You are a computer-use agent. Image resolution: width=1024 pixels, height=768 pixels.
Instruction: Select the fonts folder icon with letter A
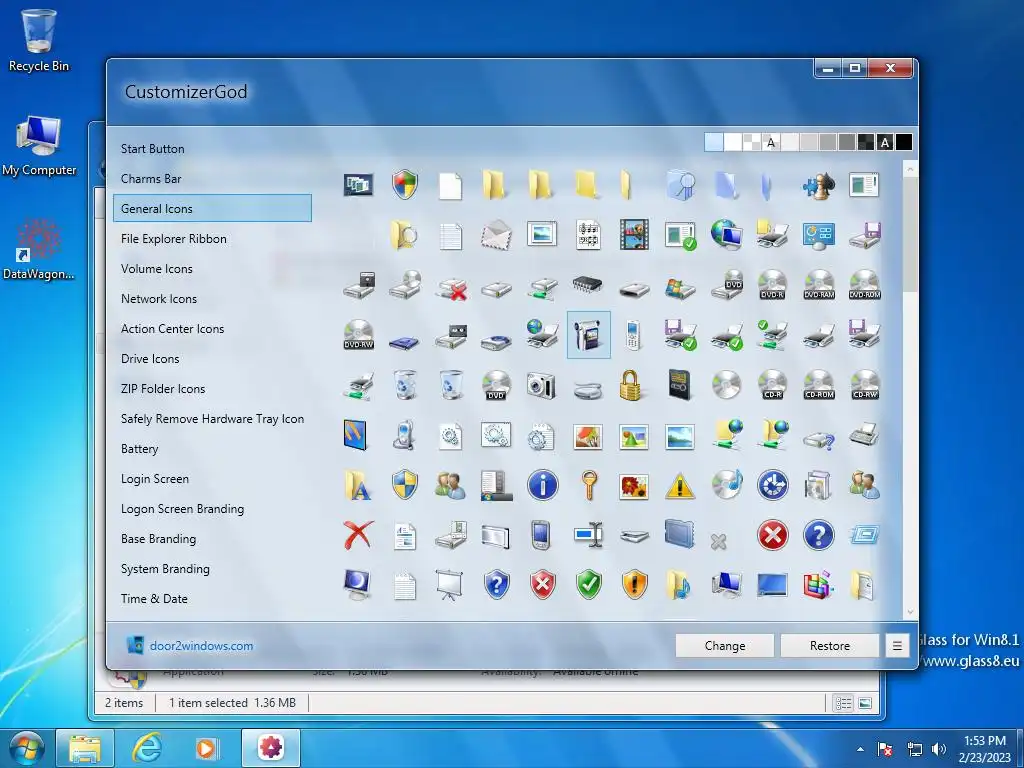[x=357, y=485]
